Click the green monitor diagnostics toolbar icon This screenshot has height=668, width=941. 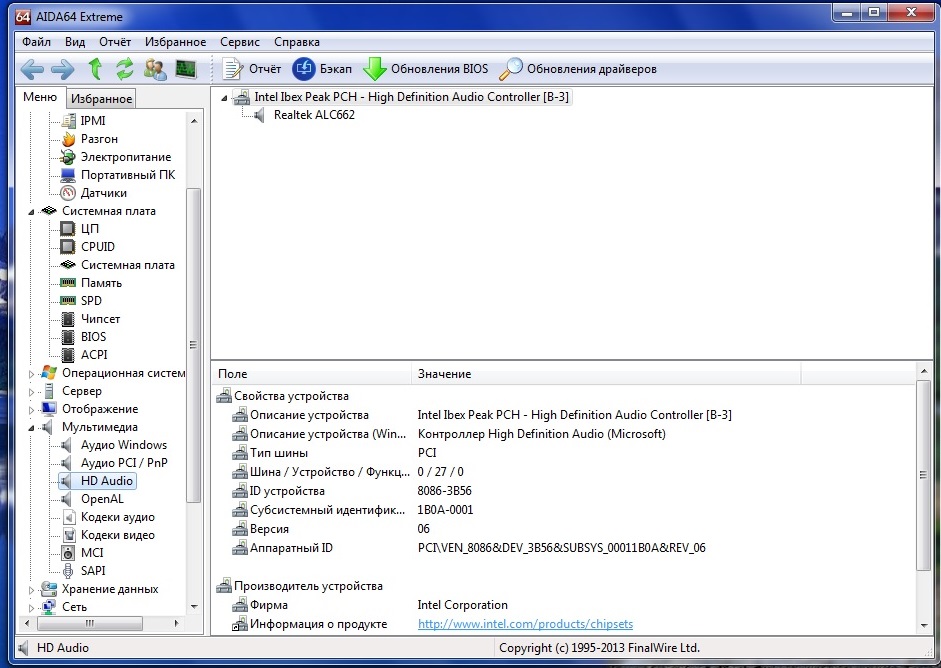(x=186, y=69)
